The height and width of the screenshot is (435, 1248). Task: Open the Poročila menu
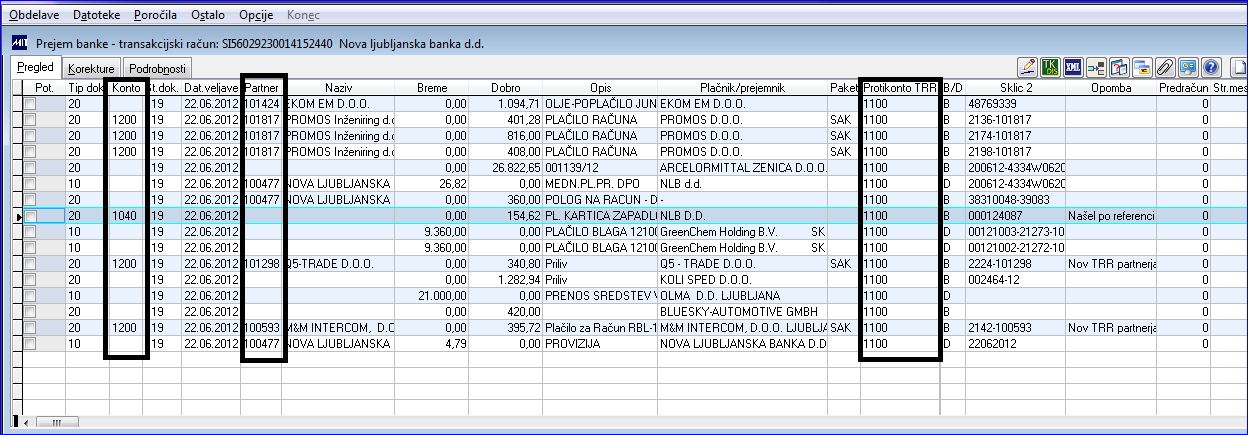point(157,17)
